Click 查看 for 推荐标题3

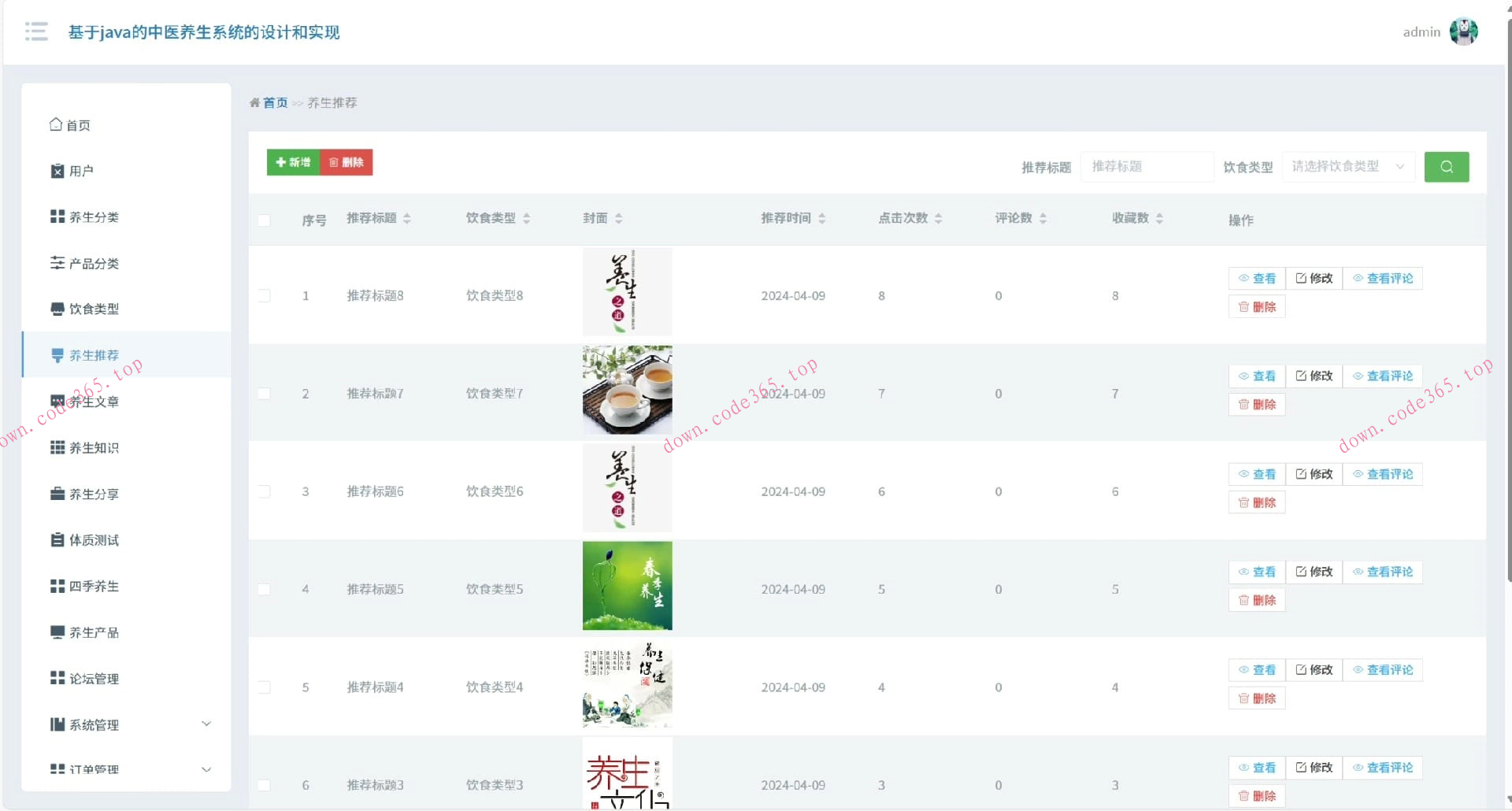[x=1257, y=767]
